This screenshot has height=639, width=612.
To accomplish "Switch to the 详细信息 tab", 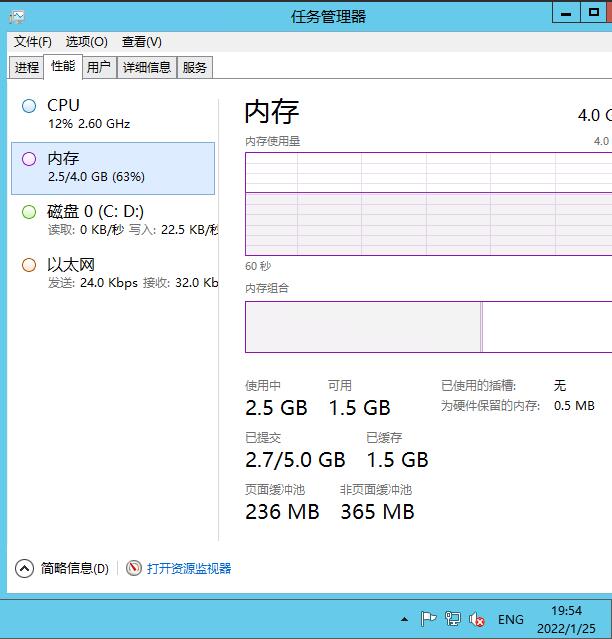I will pos(147,68).
